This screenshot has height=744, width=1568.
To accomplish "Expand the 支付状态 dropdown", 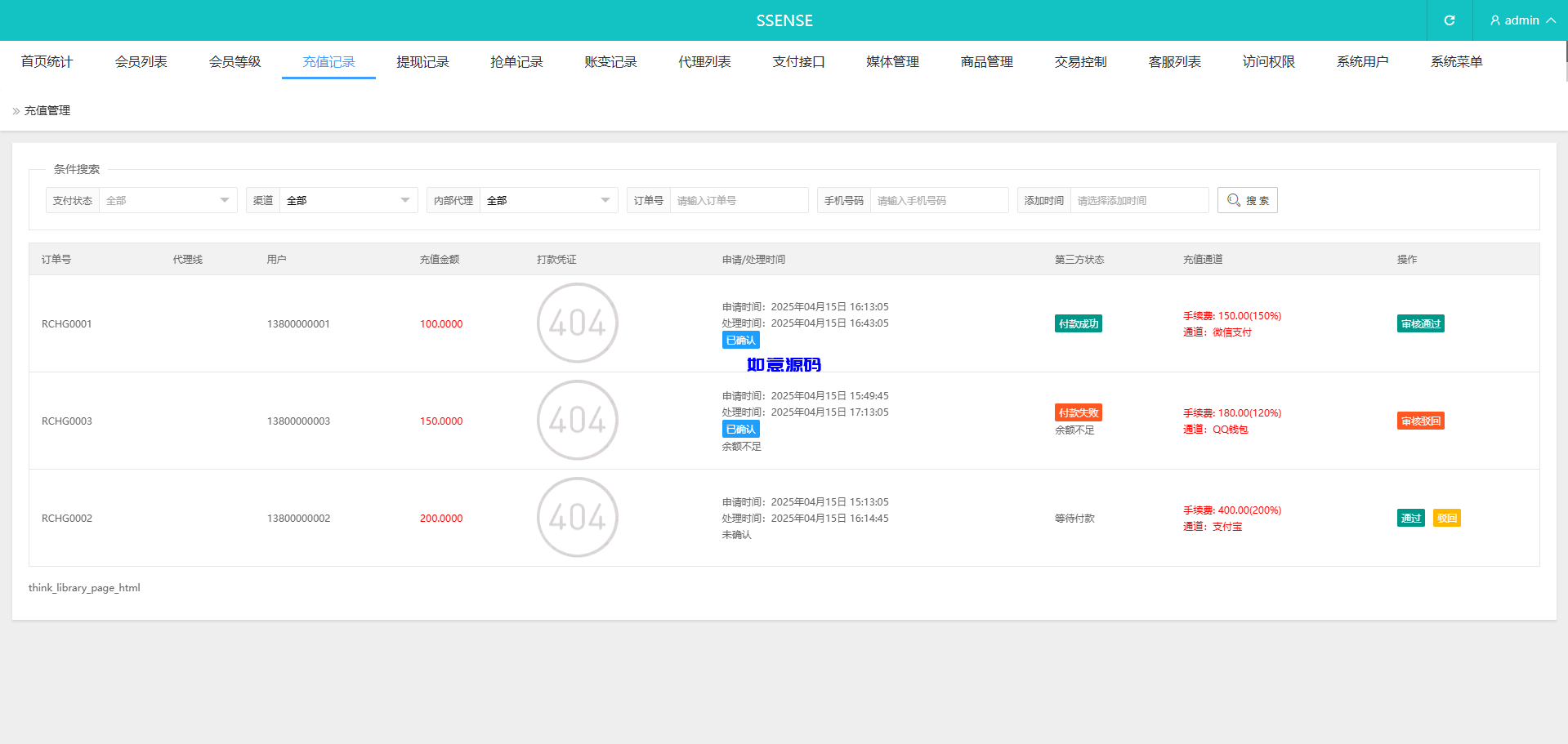I will tap(168, 200).
